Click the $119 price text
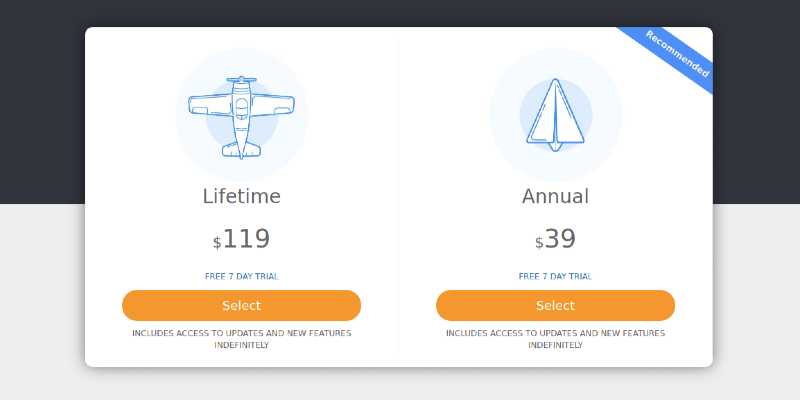Screen dimensions: 800x400 pos(245,239)
